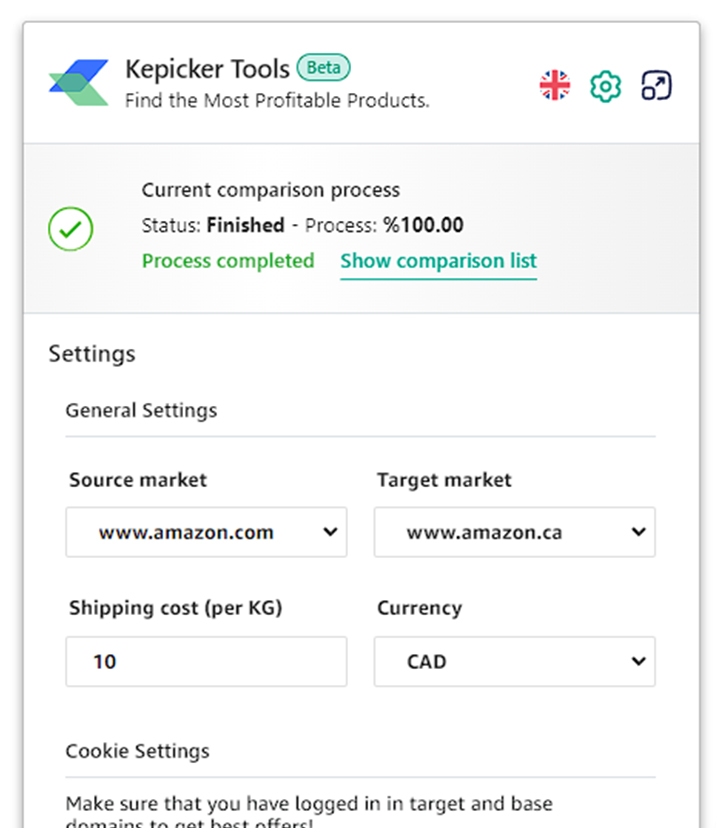Select the Currency dropdown chevron
The image size is (720, 828).
point(637,661)
